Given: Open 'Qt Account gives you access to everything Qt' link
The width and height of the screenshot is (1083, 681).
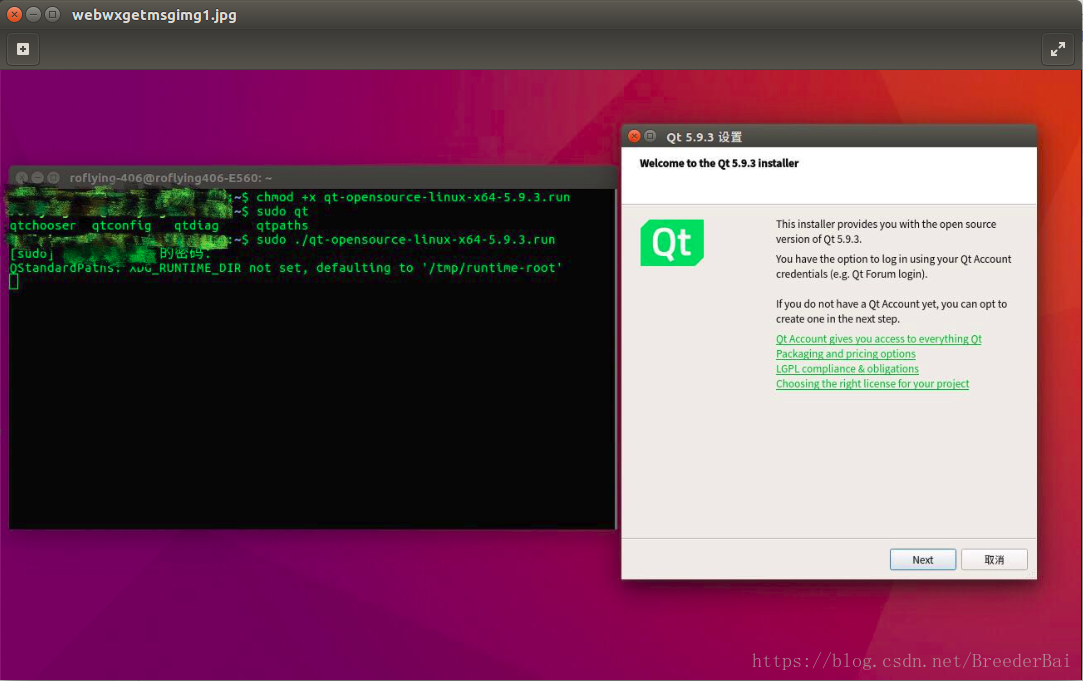Looking at the screenshot, I should (x=879, y=338).
